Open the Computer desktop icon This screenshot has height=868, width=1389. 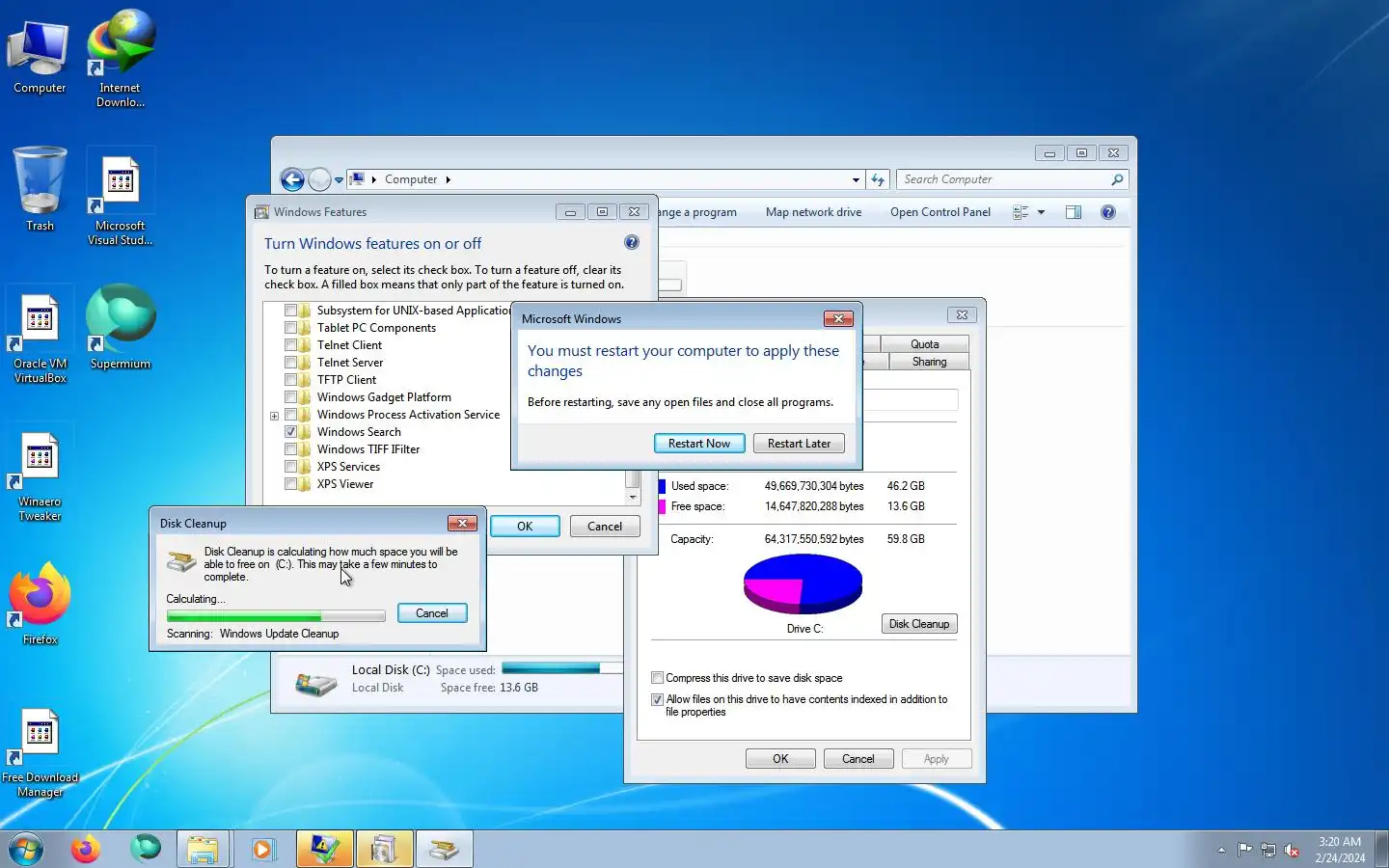tap(40, 56)
